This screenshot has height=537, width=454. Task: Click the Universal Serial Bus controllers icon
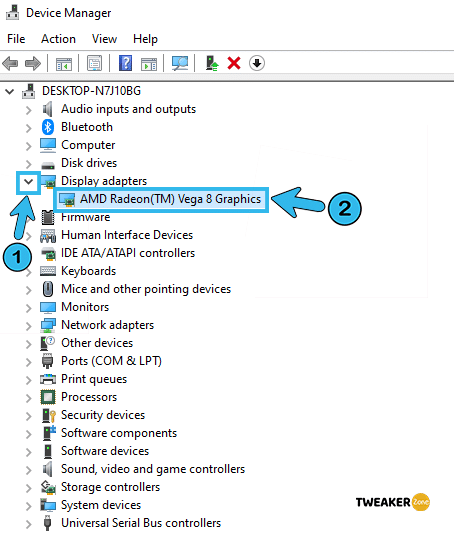pyautogui.click(x=48, y=523)
